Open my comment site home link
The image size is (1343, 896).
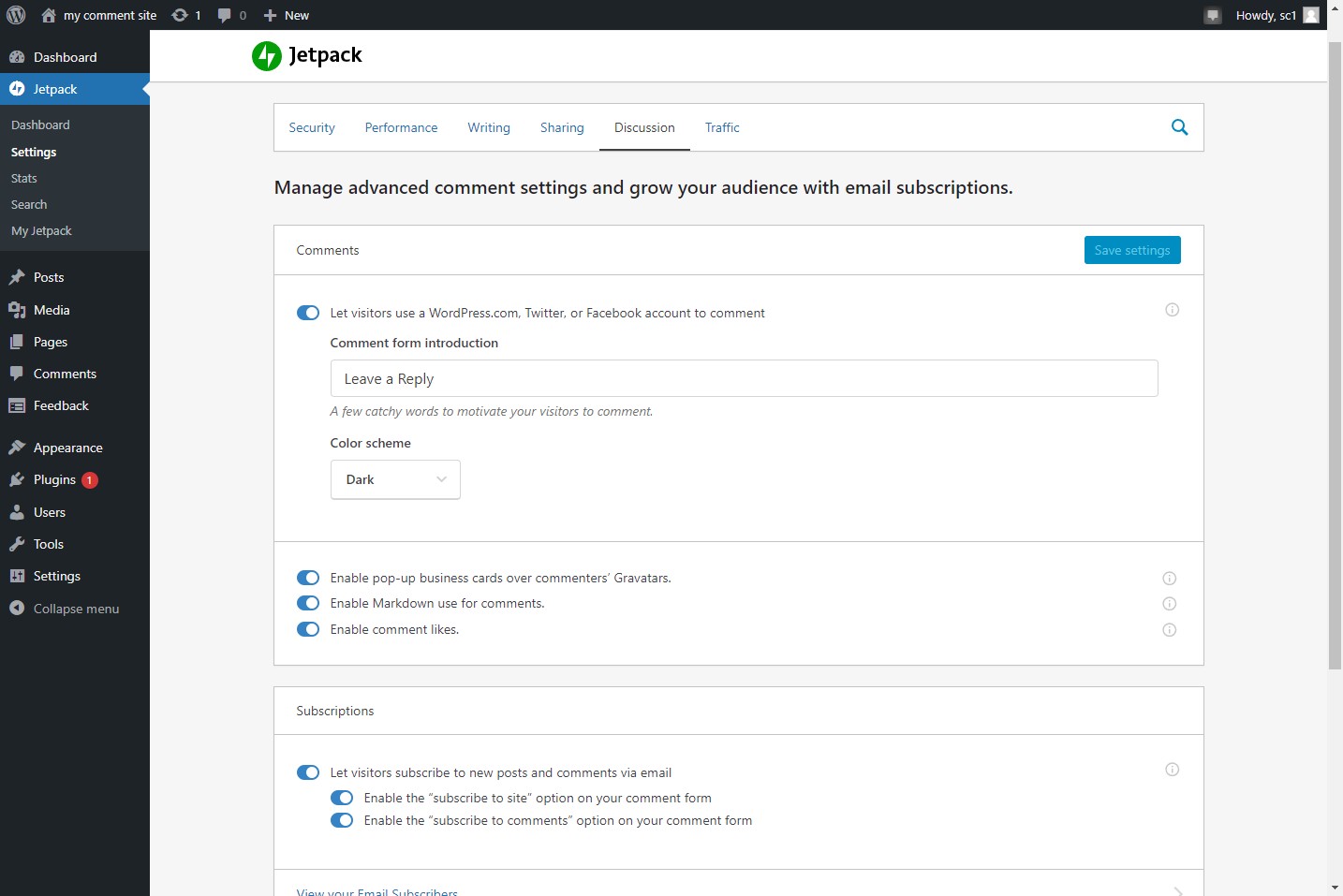point(99,15)
